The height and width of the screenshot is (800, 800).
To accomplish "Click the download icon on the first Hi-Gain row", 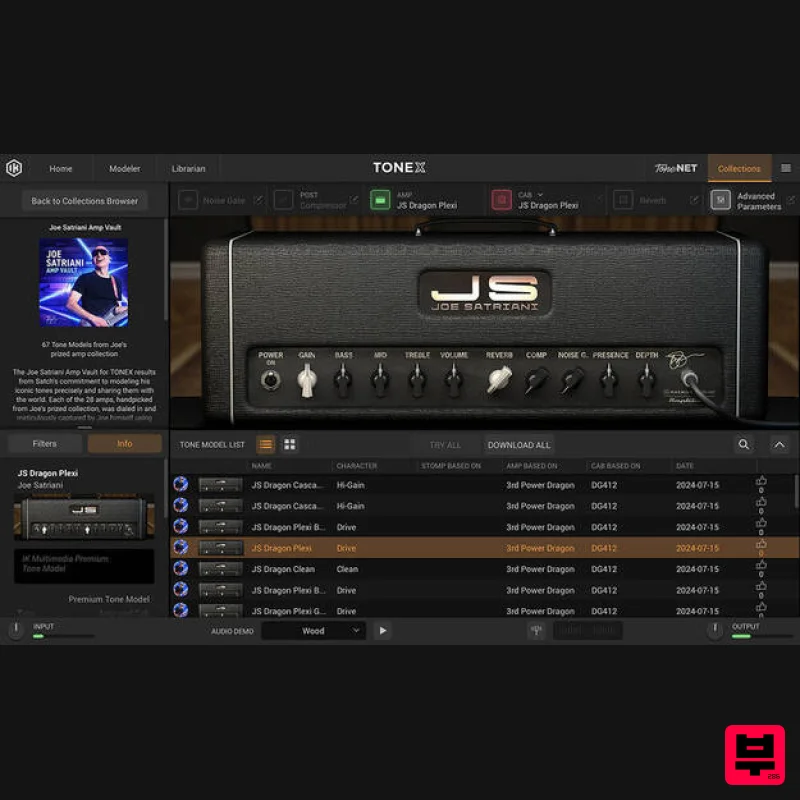I will tap(181, 484).
